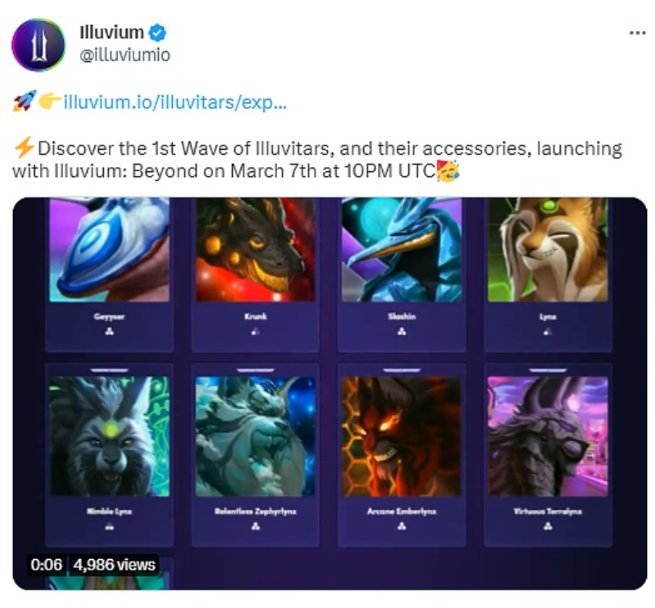The width and height of the screenshot is (655, 608).
Task: Click the tier icon under Geyyser
Action: coord(109,332)
